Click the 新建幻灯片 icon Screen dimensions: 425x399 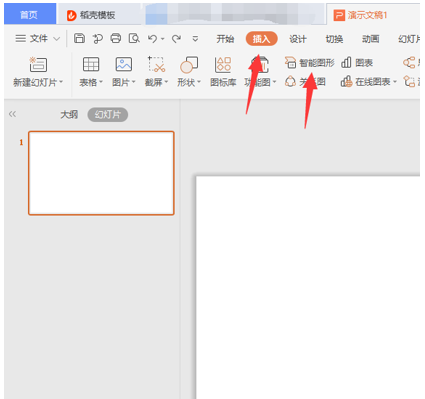[38, 65]
